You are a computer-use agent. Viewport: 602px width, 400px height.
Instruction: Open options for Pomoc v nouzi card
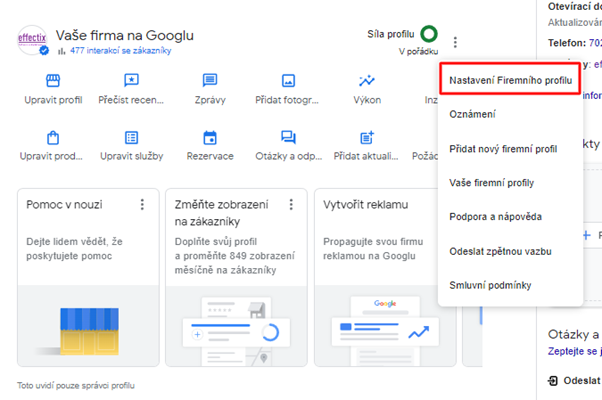(x=142, y=205)
